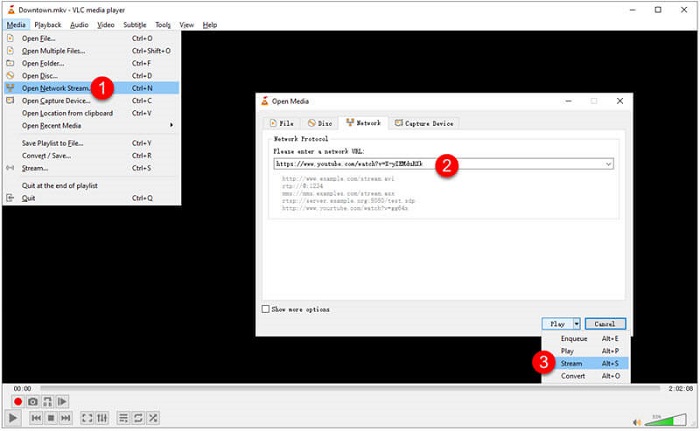This screenshot has width=700, height=431.
Task: Choose Open Multiple Files entry
Action: point(92,51)
